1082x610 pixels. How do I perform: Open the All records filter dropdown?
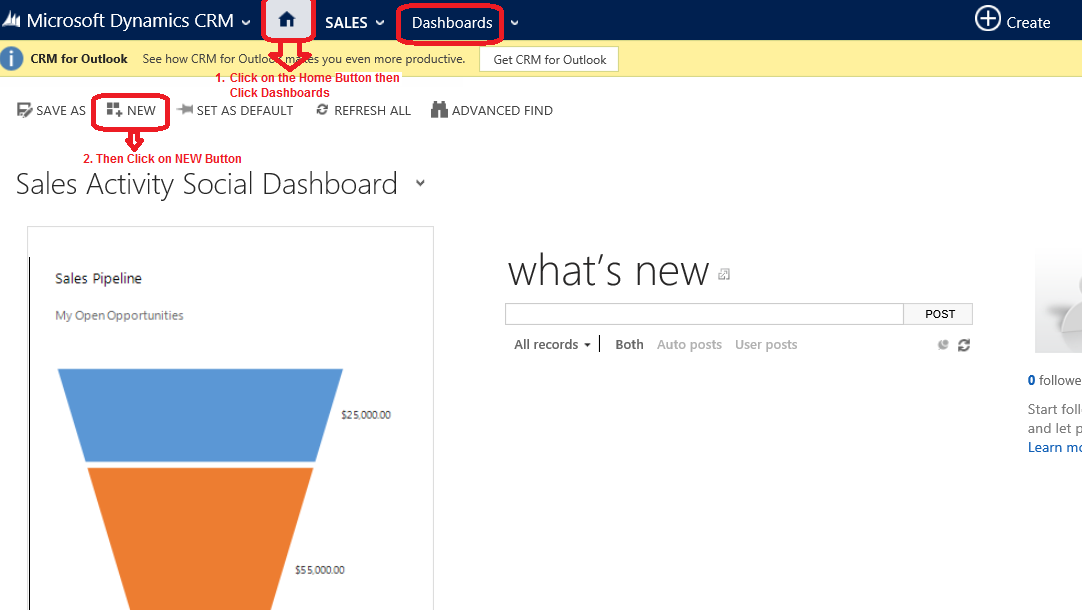pos(552,344)
